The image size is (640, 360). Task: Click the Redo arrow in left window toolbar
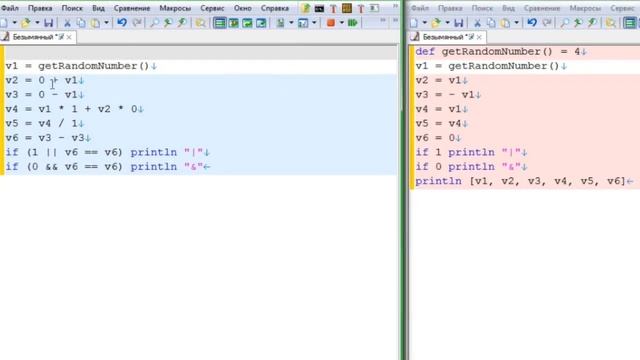[137, 23]
